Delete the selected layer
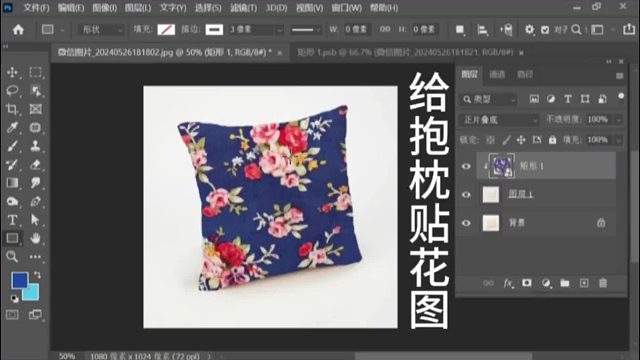Screen dimensions: 640x360 click(603, 283)
